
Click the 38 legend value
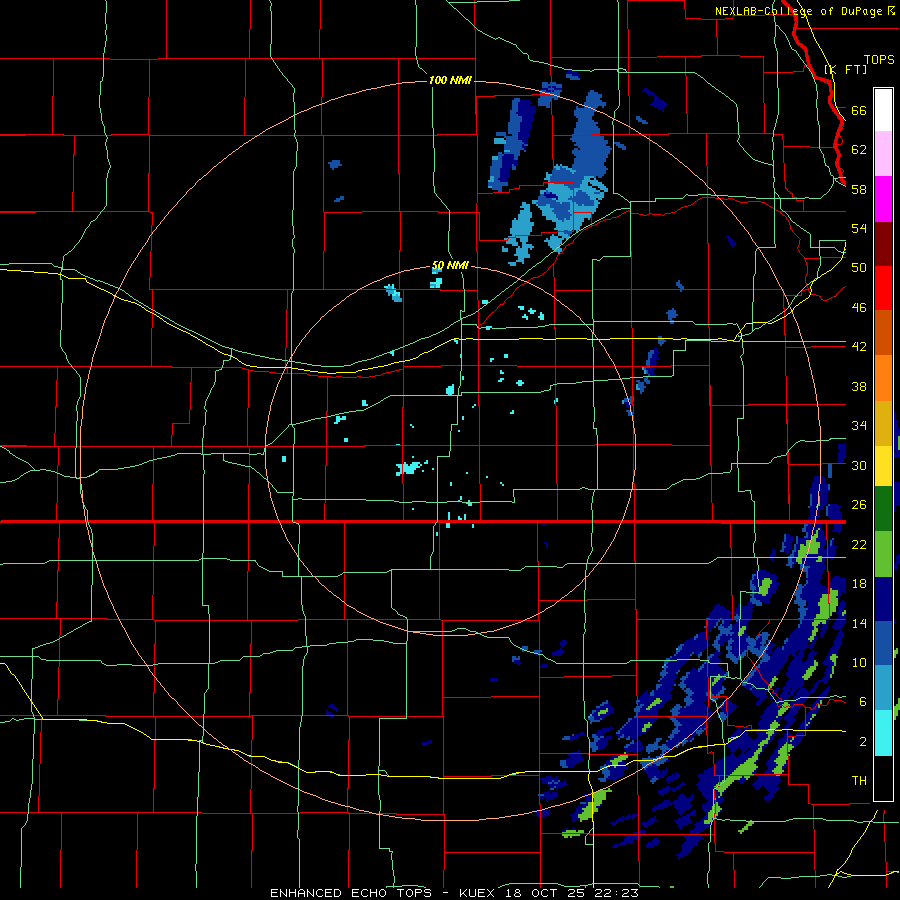859,386
